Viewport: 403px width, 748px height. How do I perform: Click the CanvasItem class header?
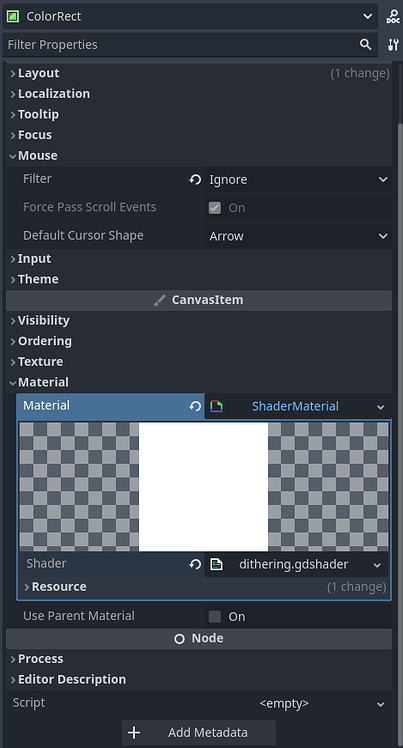click(x=199, y=300)
